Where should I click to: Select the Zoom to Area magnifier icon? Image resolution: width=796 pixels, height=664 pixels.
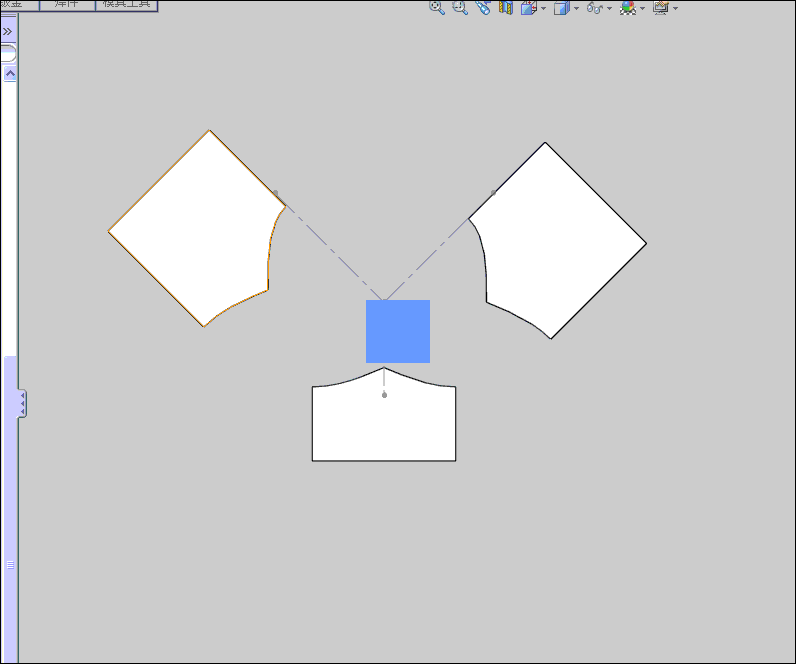point(460,7)
